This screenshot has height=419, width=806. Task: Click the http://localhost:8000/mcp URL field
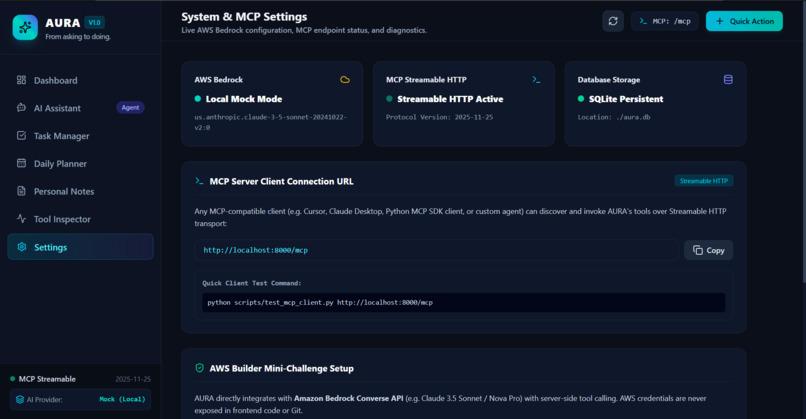pyautogui.click(x=436, y=250)
